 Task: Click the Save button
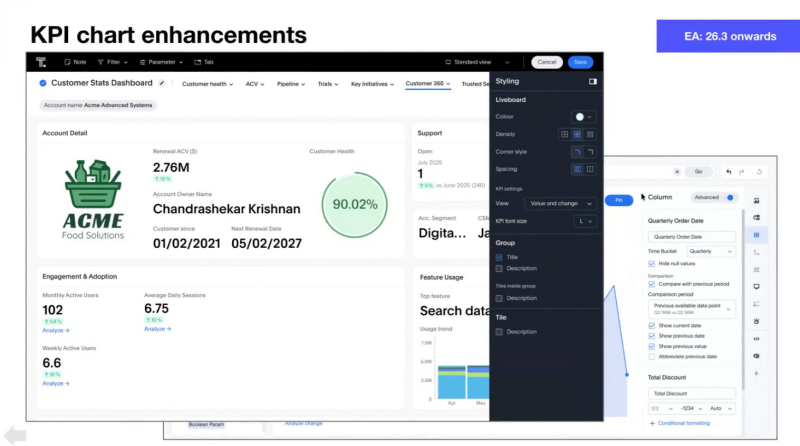click(580, 62)
